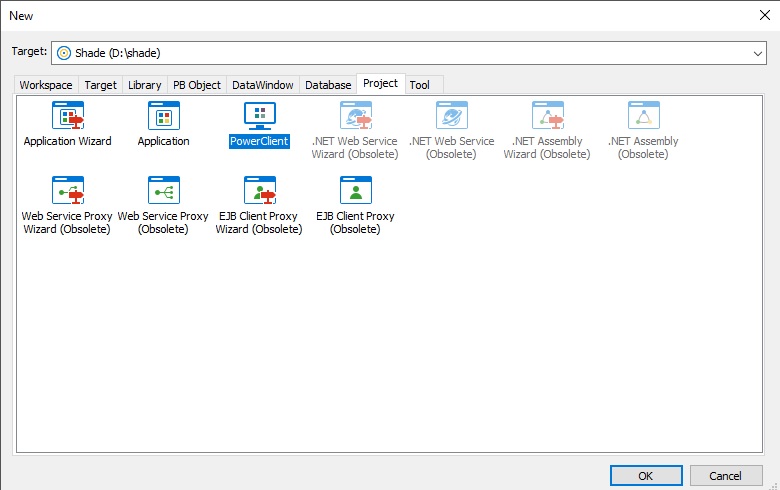The image size is (780, 490).
Task: Close the New dialog
Action: click(x=765, y=15)
